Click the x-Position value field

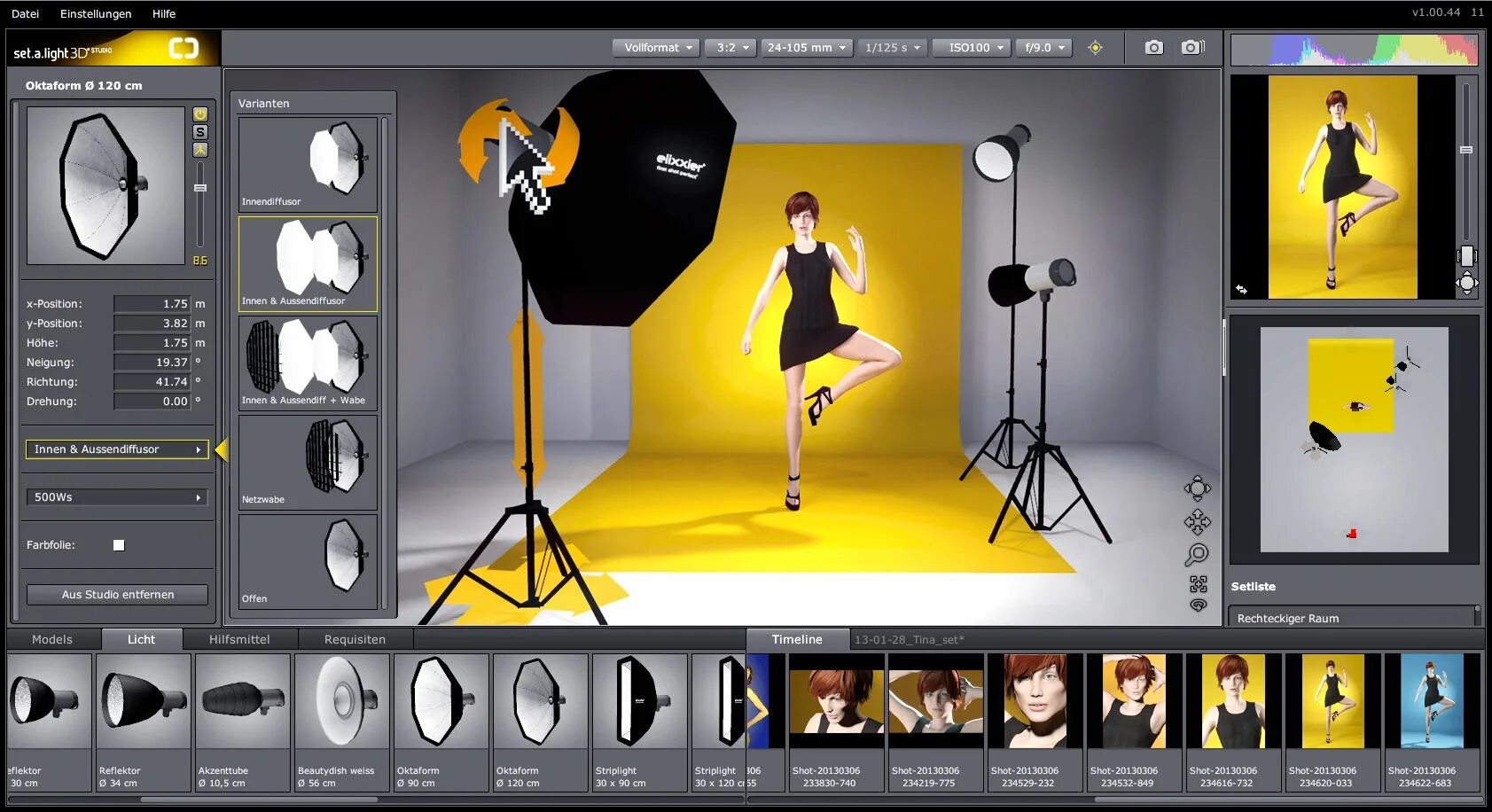click(152, 303)
